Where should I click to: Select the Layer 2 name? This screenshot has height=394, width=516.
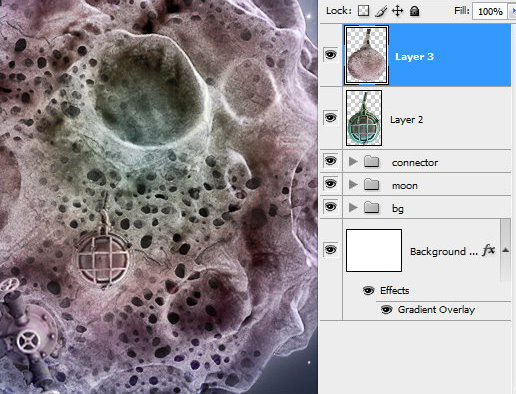(x=406, y=120)
